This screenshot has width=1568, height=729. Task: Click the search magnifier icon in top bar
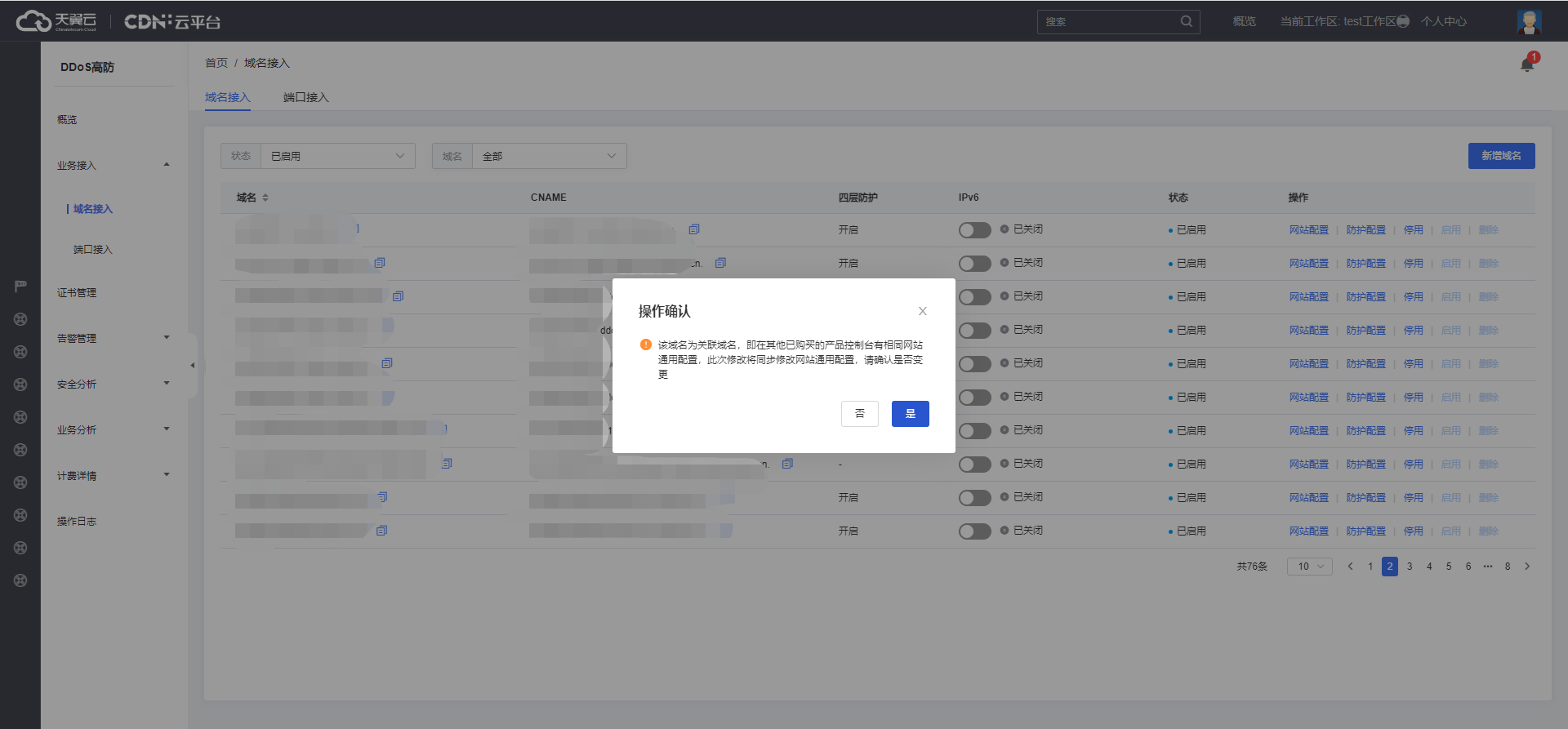point(1186,22)
